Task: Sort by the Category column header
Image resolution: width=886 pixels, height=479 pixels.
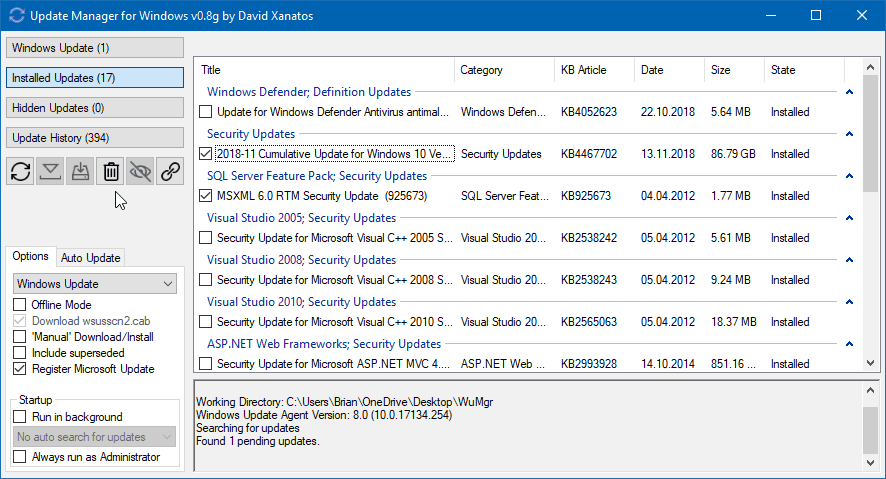Action: [505, 70]
